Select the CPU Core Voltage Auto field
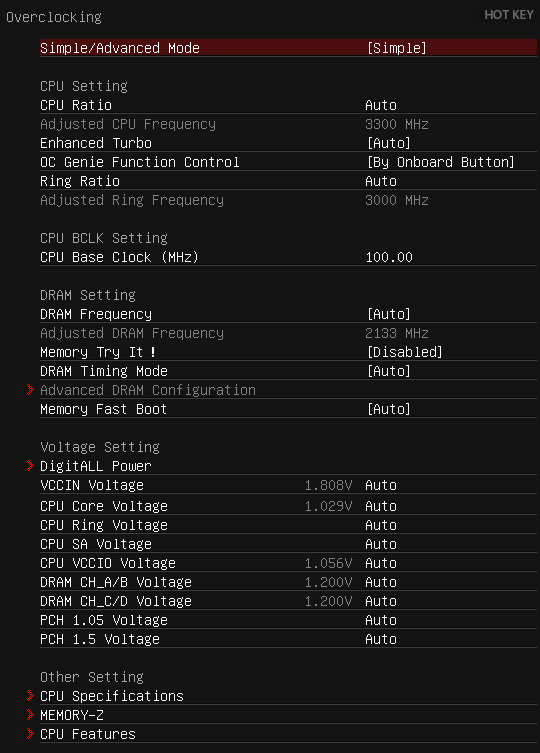 click(x=381, y=506)
